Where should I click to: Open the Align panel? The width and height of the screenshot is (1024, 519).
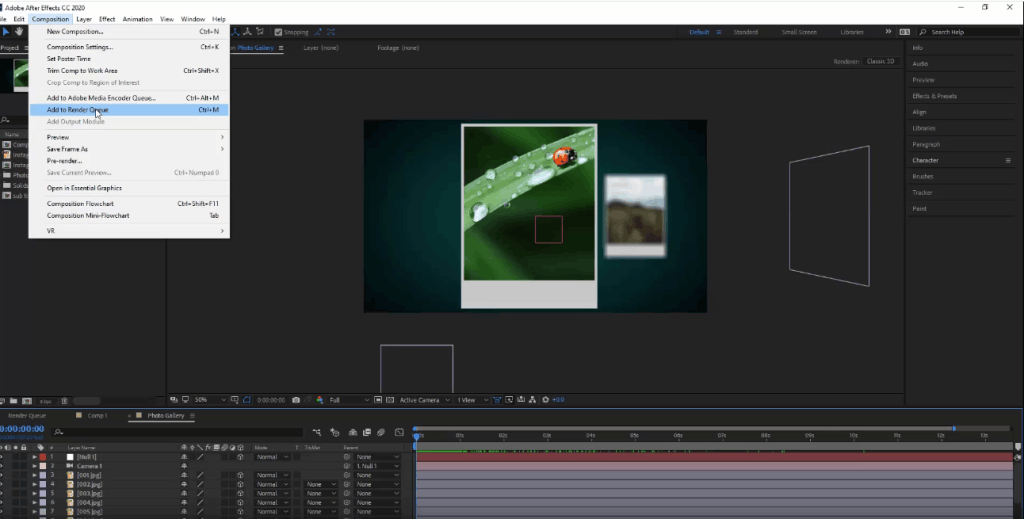coord(920,112)
